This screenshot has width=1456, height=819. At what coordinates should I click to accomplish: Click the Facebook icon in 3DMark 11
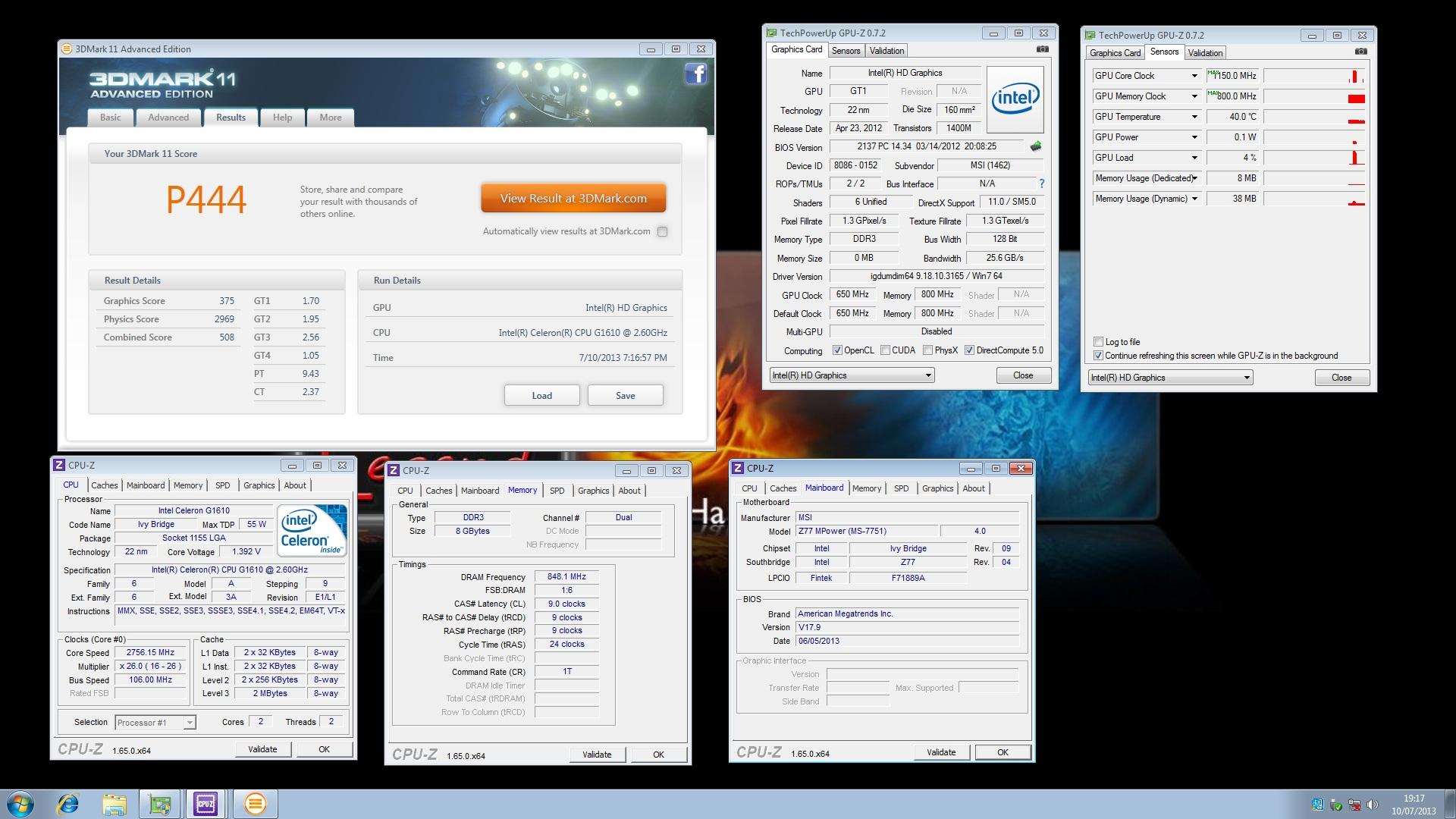(695, 74)
